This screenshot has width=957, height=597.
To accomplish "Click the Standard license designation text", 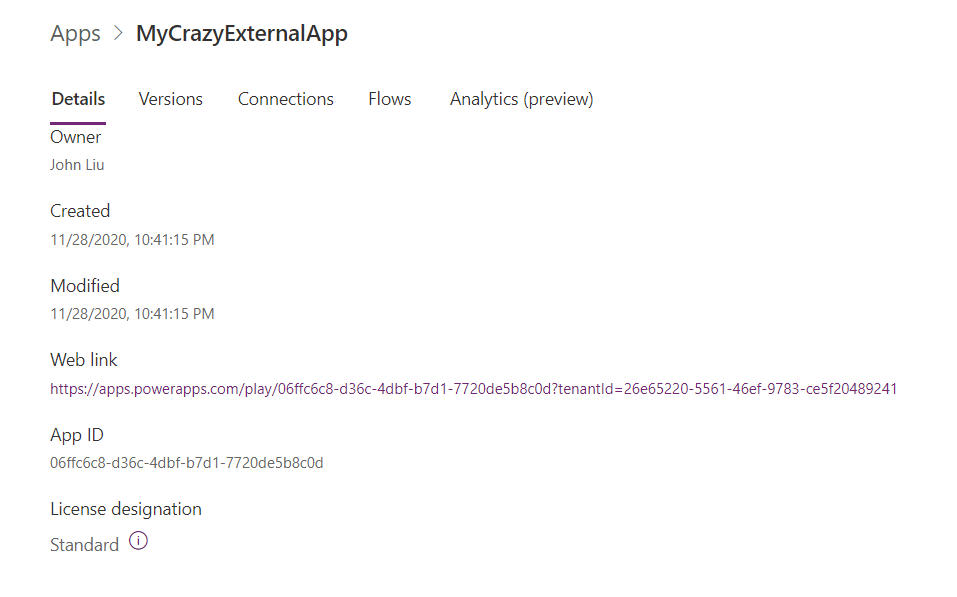I will click(85, 545).
